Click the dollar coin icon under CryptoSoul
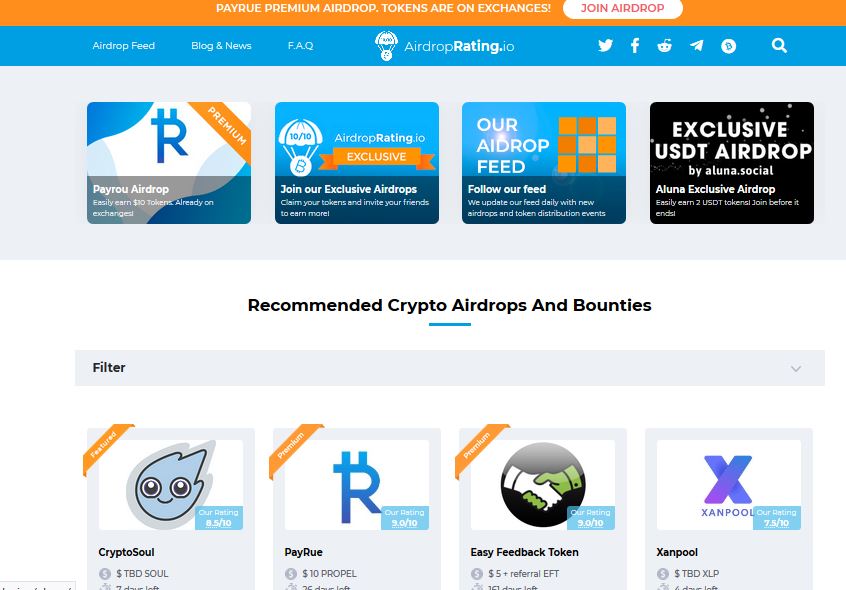This screenshot has width=846, height=590. click(105, 574)
